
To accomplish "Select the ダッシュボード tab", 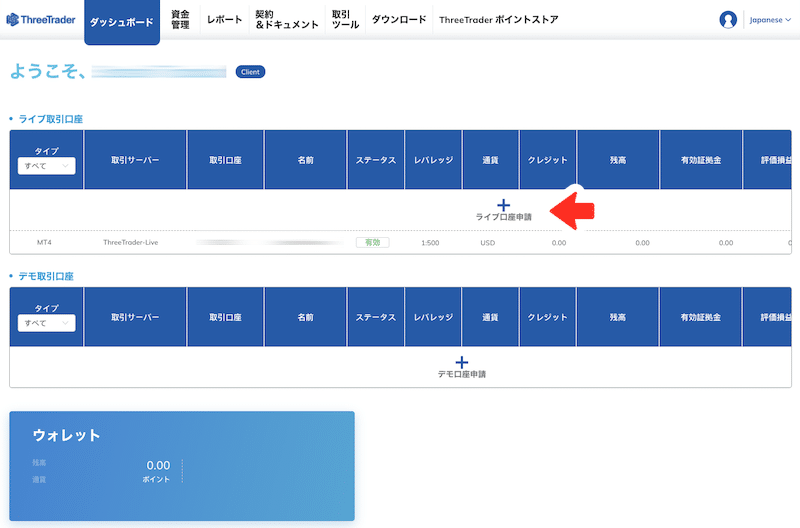I will click(x=122, y=22).
